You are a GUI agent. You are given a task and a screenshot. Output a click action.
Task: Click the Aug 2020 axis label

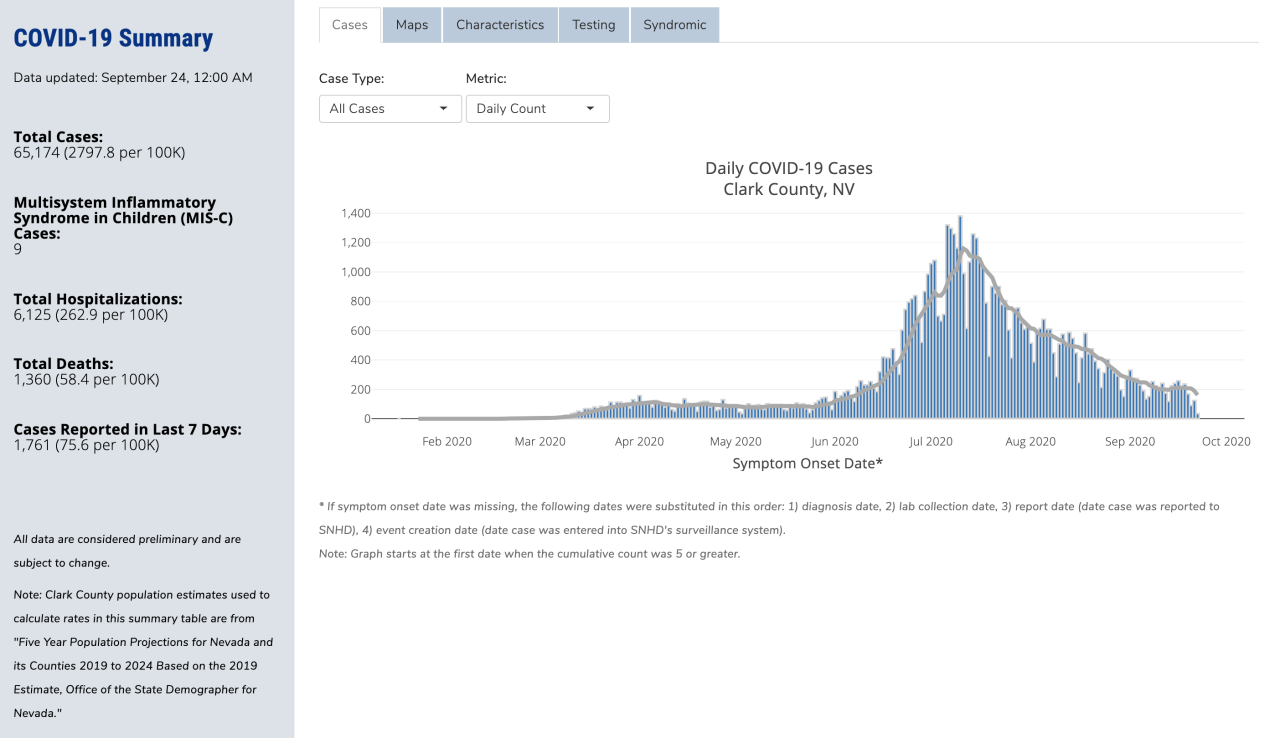pyautogui.click(x=1030, y=441)
